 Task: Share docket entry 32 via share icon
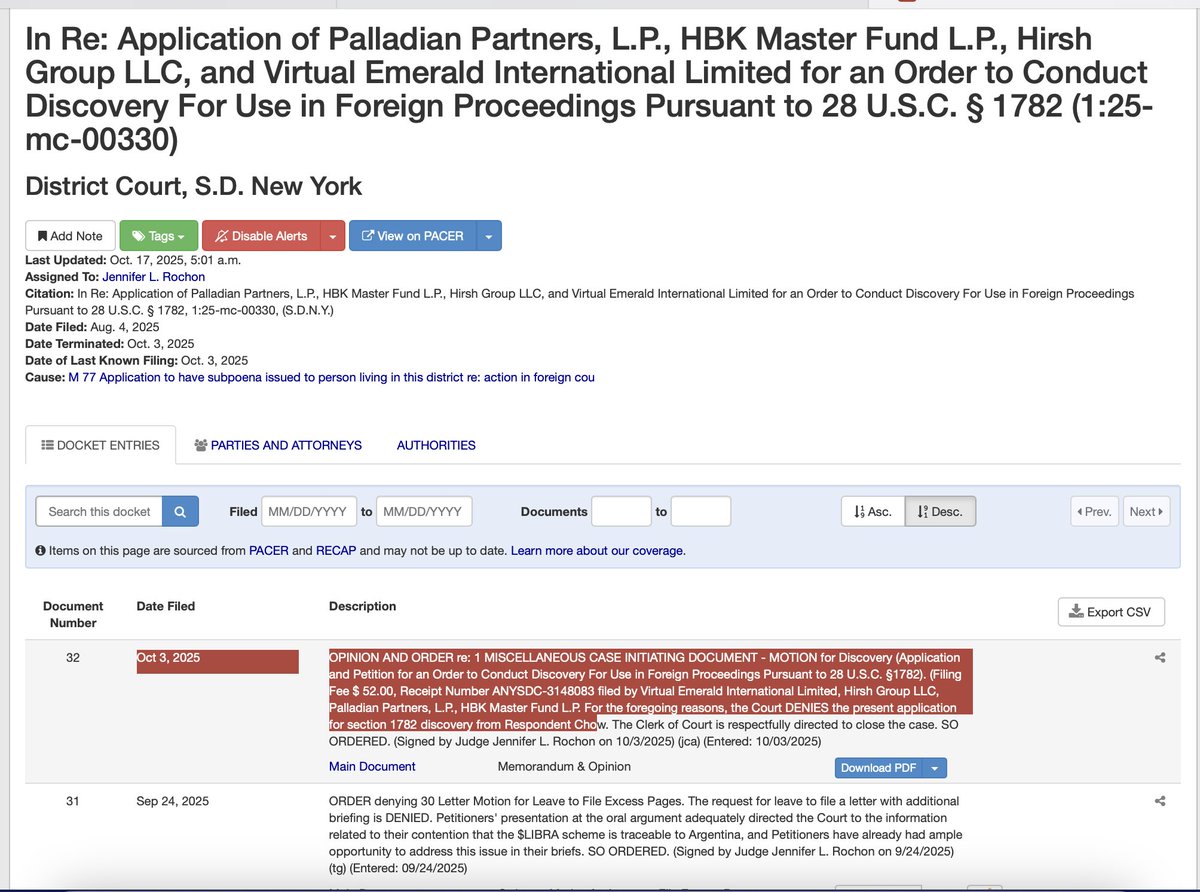point(1160,658)
